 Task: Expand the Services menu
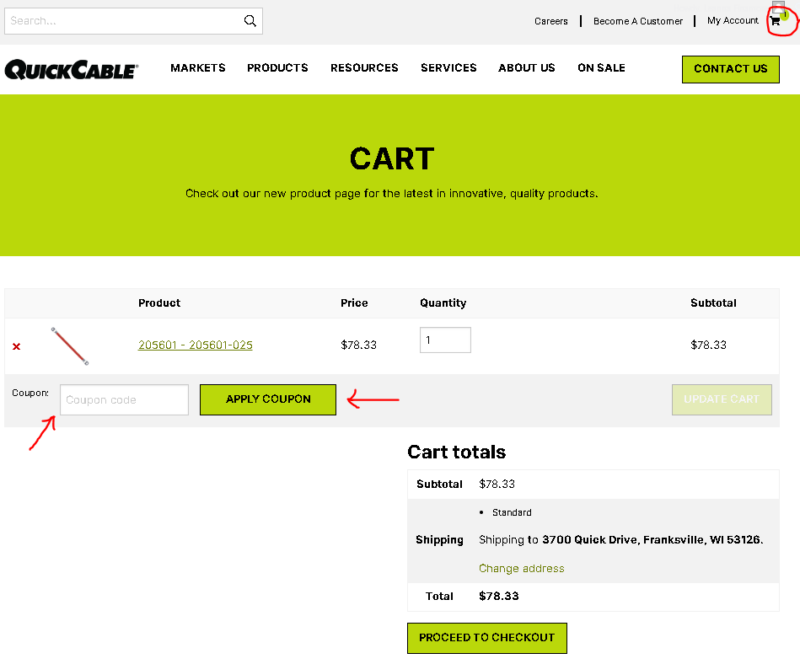coord(448,68)
